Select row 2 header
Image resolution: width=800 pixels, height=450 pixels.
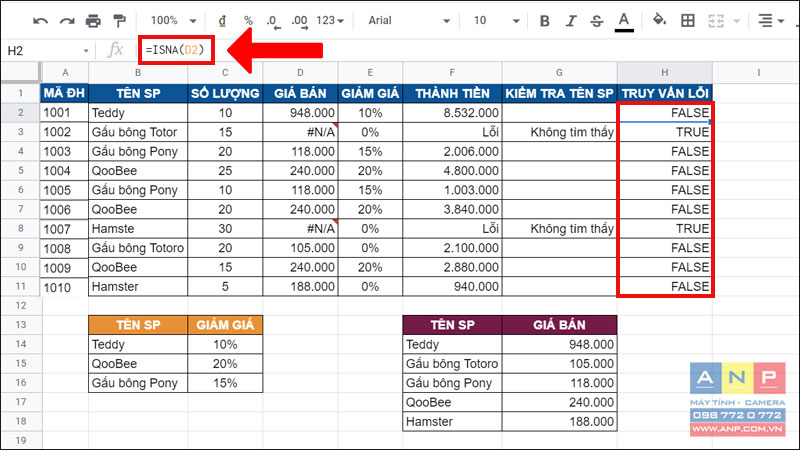(x=20, y=113)
